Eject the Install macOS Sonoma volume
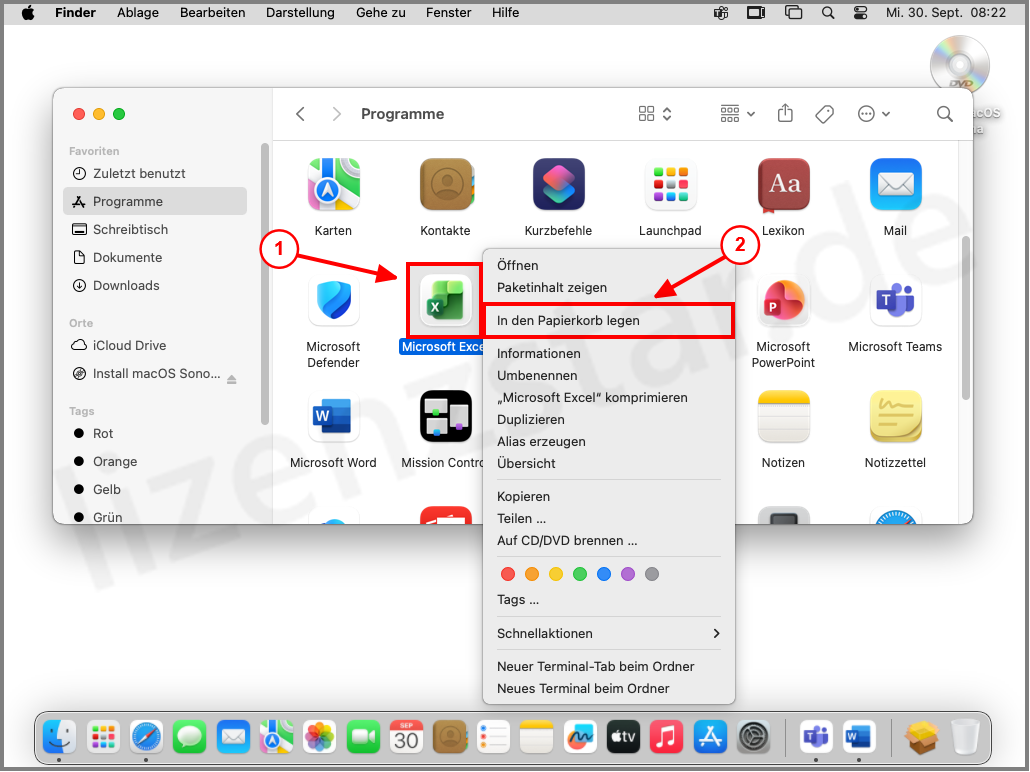This screenshot has height=772, width=1030. (x=232, y=379)
